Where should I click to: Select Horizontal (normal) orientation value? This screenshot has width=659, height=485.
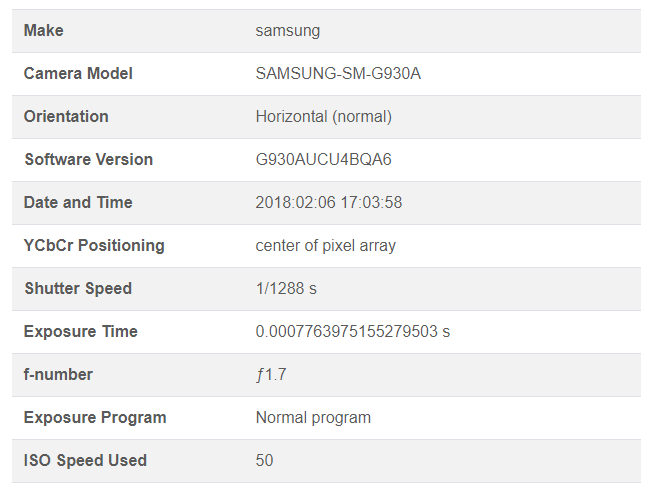(323, 117)
